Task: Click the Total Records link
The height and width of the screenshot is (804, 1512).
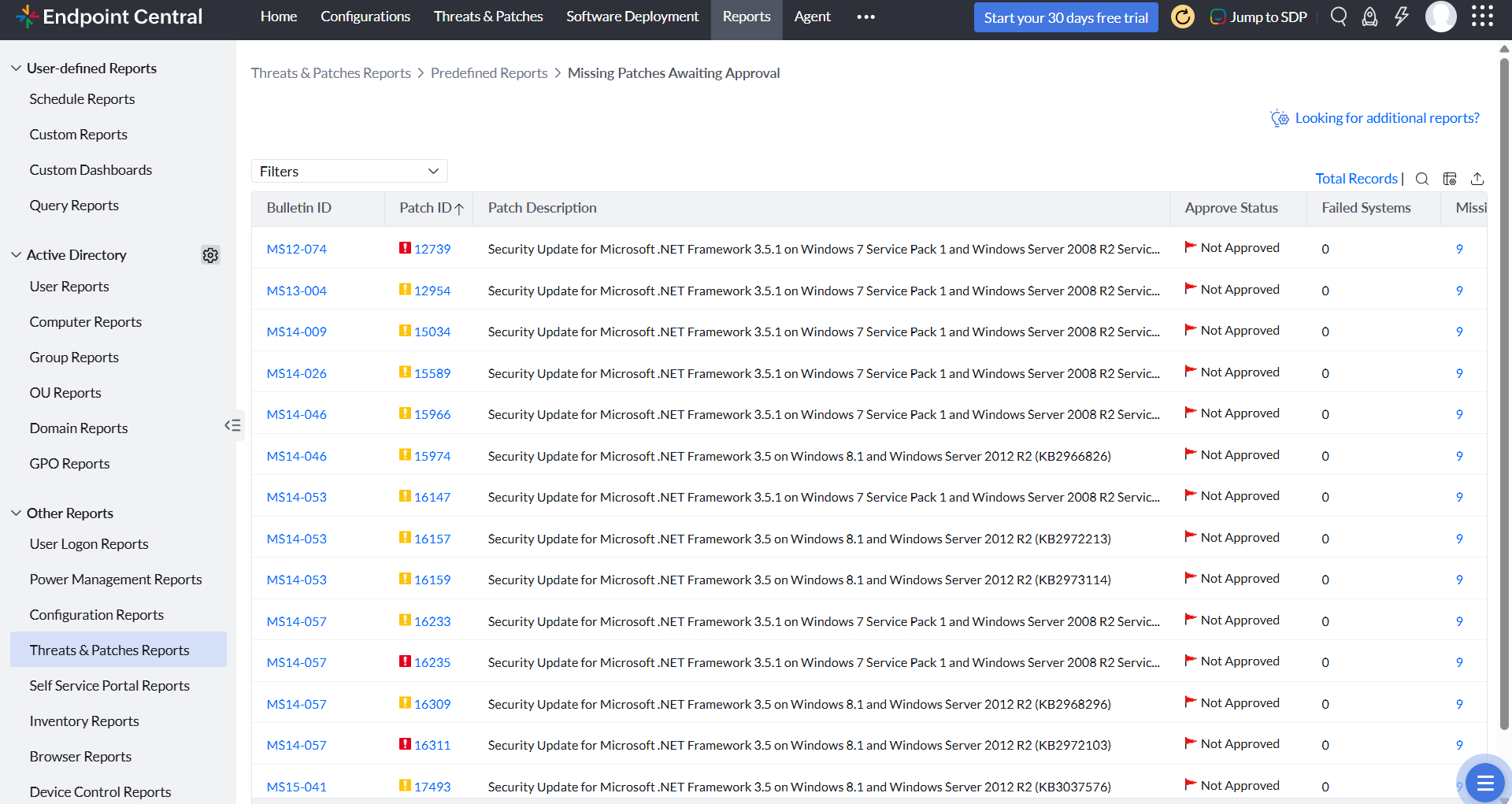Action: (1356, 179)
